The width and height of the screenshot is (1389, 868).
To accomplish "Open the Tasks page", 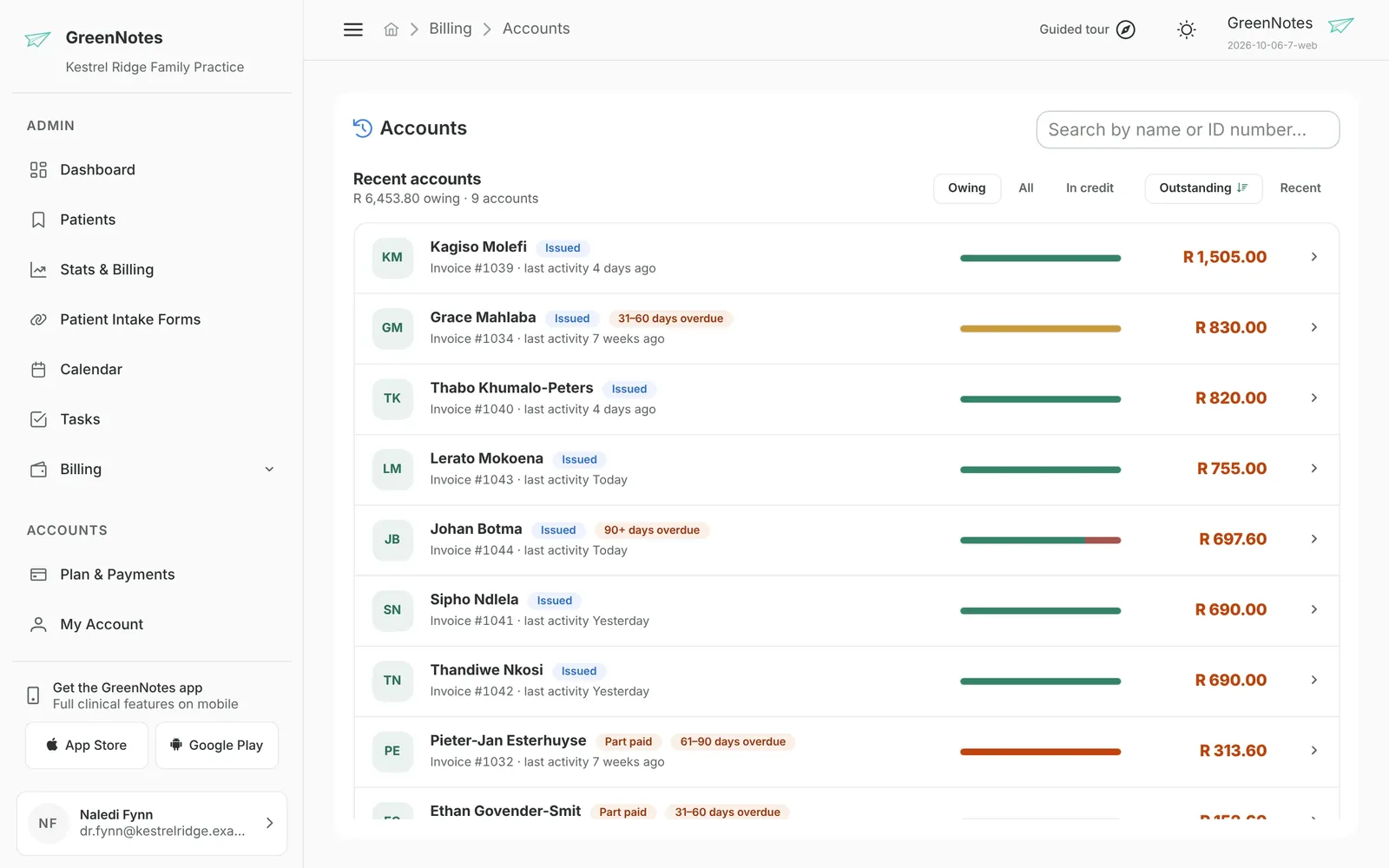I will point(152,419).
